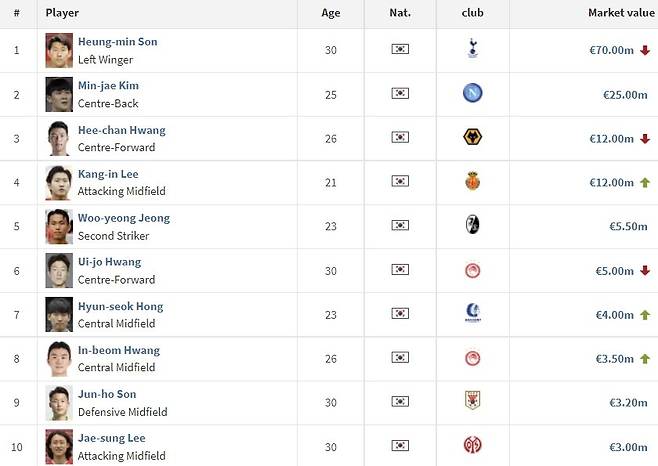Open Heung-min Son's player profile link
The width and height of the screenshot is (658, 466).
(x=117, y=42)
